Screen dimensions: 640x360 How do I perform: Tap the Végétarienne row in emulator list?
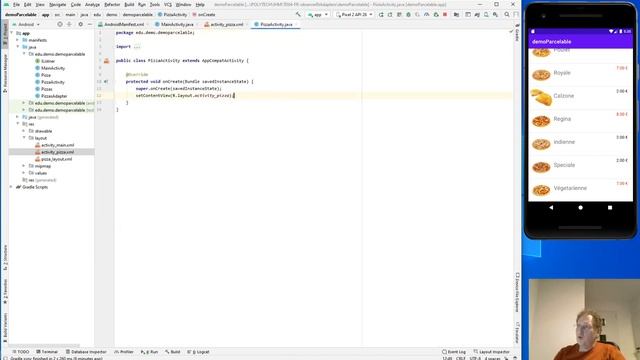pyautogui.click(x=580, y=190)
